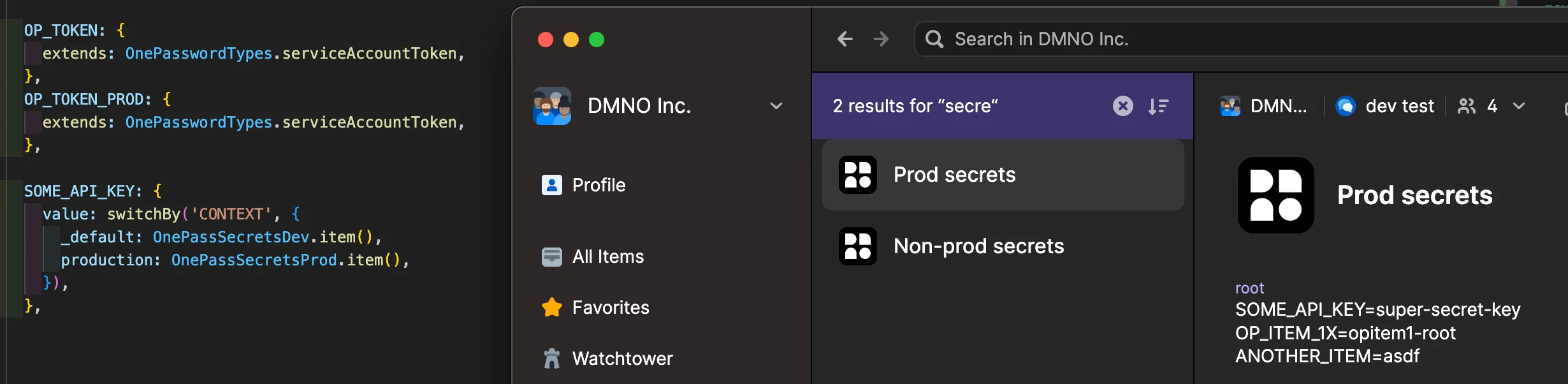Image resolution: width=1568 pixels, height=384 pixels.
Task: Click OnePassSecretsProd in the code editor
Action: tap(254, 260)
